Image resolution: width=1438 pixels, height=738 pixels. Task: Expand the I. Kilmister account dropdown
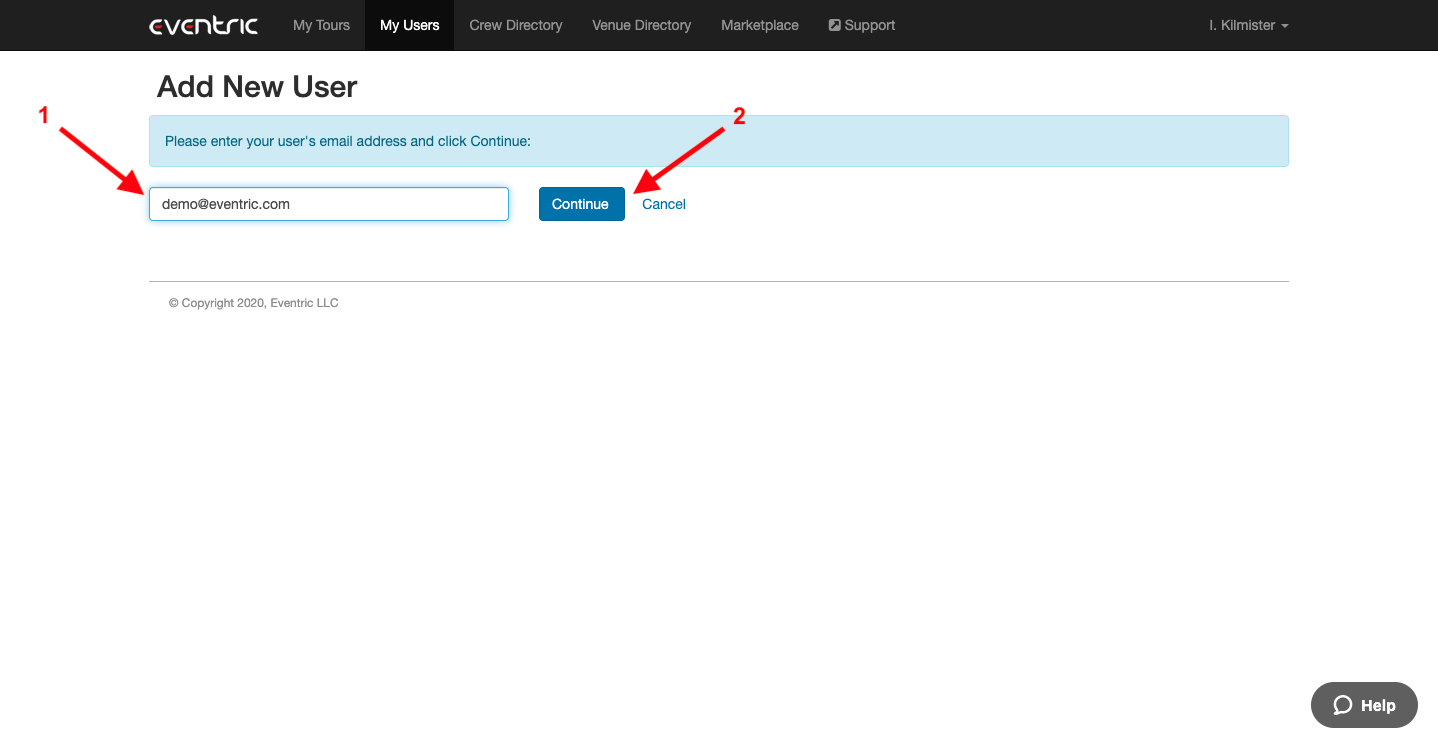[x=1246, y=25]
